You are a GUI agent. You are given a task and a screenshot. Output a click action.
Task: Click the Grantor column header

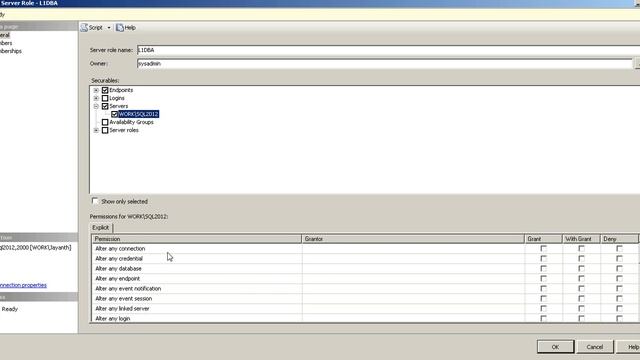click(x=413, y=239)
